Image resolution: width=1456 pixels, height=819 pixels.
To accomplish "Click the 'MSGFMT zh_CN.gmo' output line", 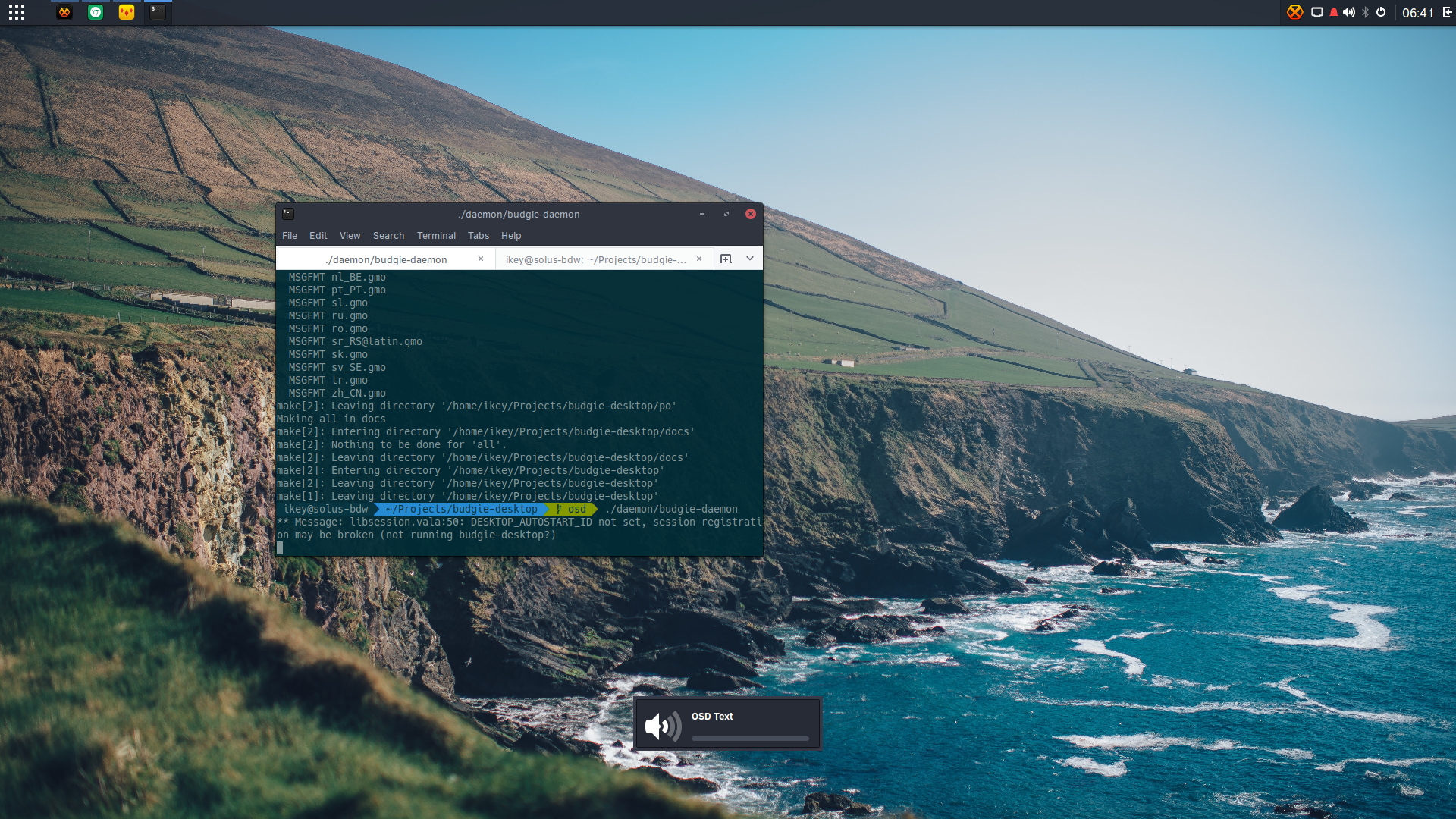I will click(337, 394).
